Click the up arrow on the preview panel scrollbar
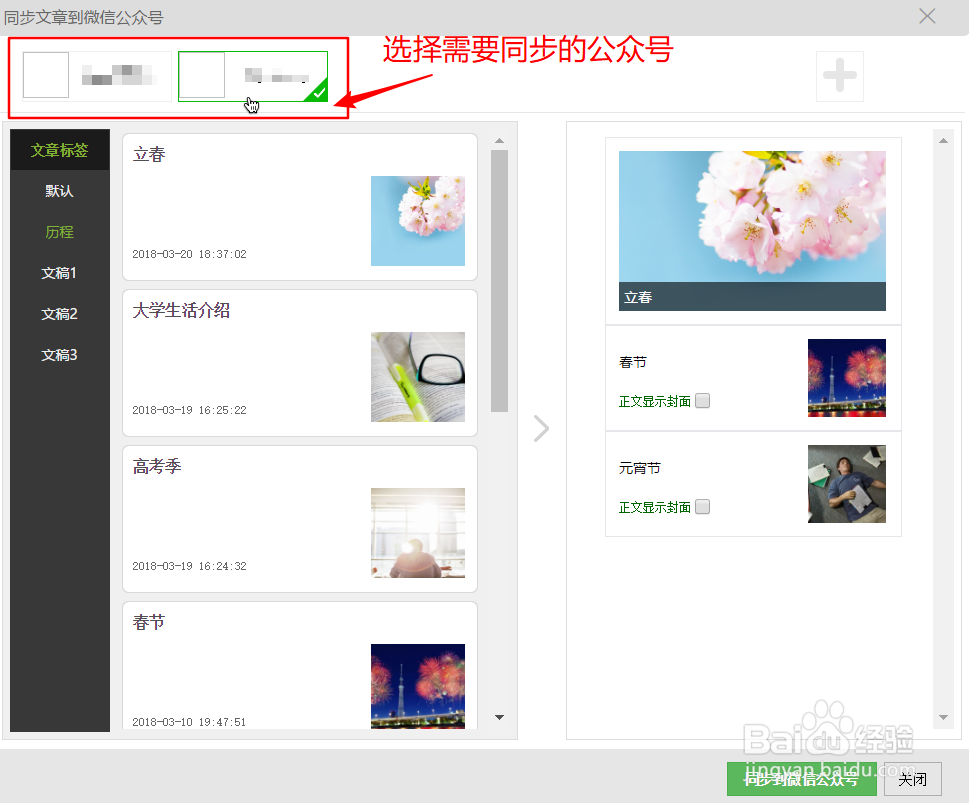 click(941, 140)
